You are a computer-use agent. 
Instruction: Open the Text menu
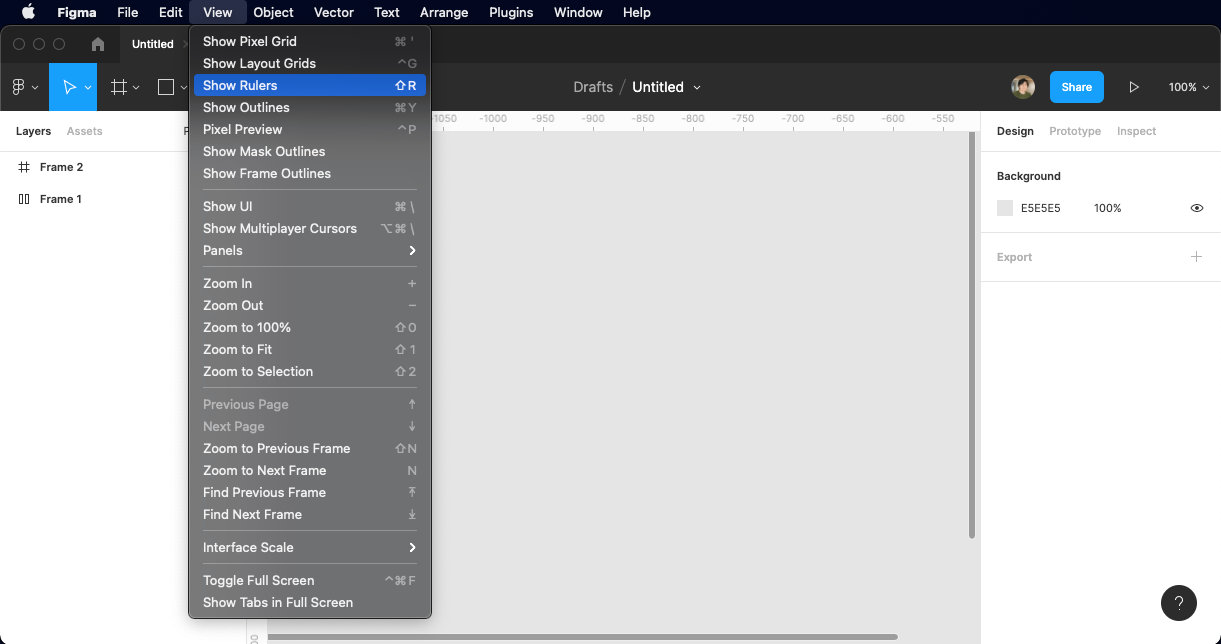pos(387,12)
